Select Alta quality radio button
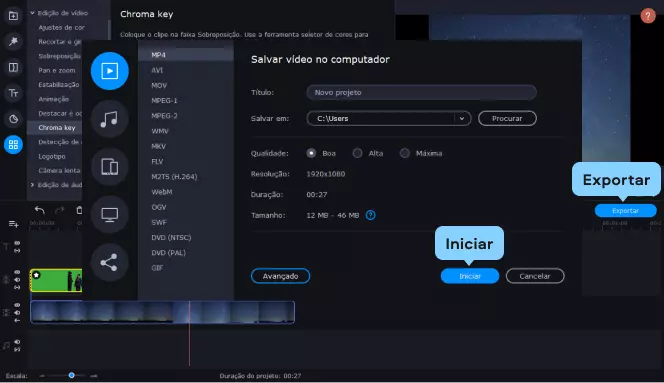Viewport: 664px width, 383px height. 357,153
